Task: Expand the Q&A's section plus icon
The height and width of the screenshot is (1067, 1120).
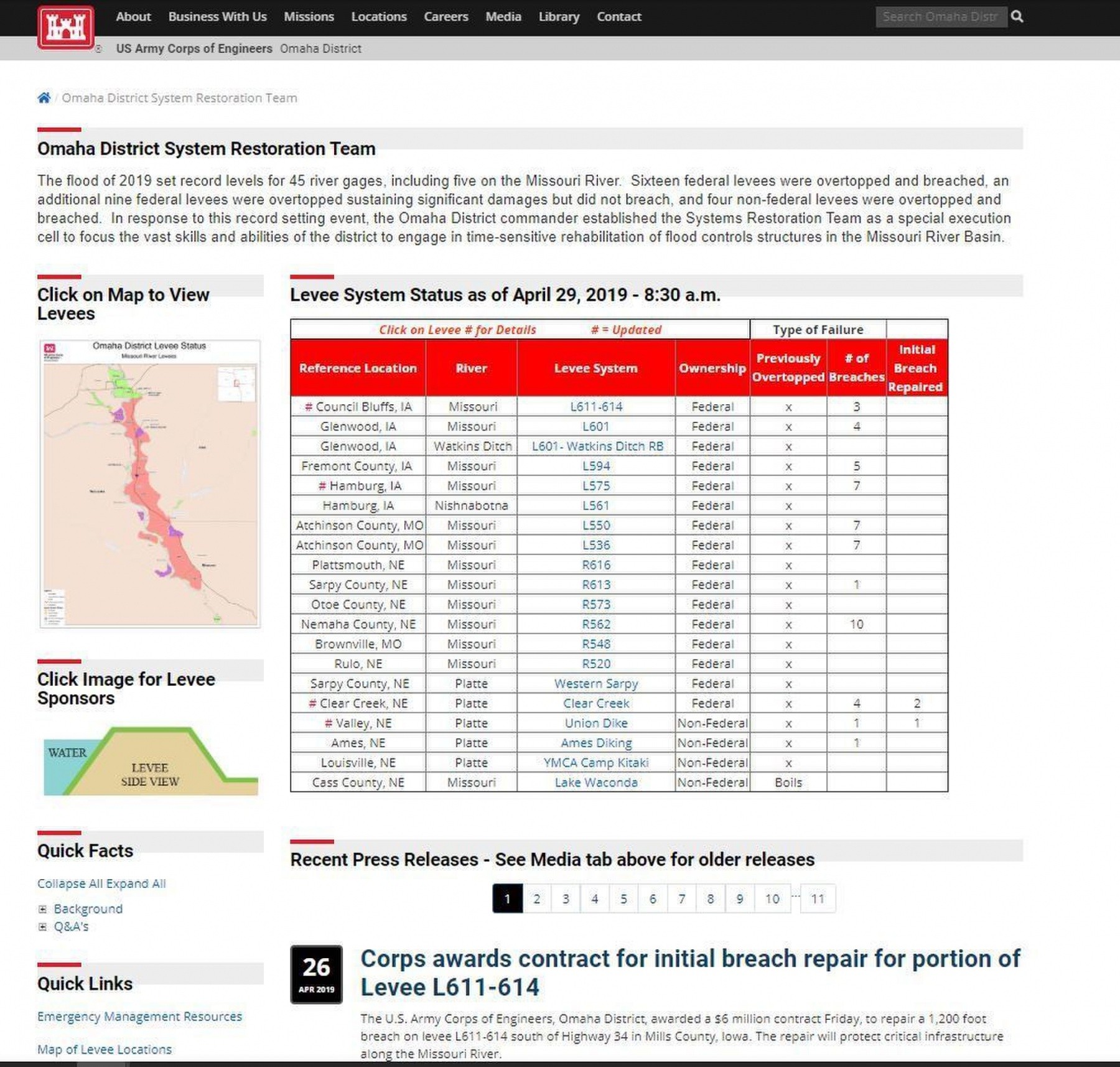Action: coord(42,926)
